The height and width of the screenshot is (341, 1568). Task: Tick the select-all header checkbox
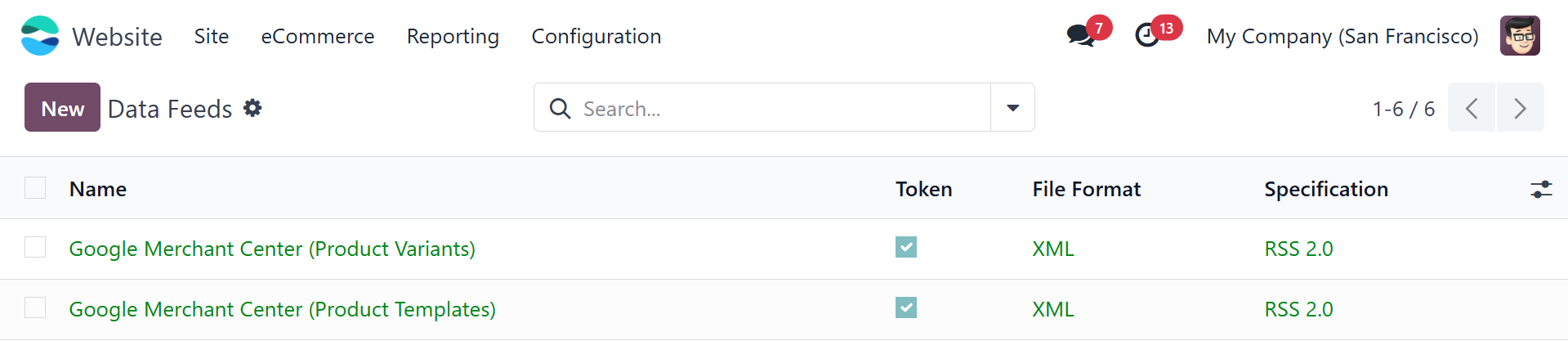pyautogui.click(x=35, y=188)
